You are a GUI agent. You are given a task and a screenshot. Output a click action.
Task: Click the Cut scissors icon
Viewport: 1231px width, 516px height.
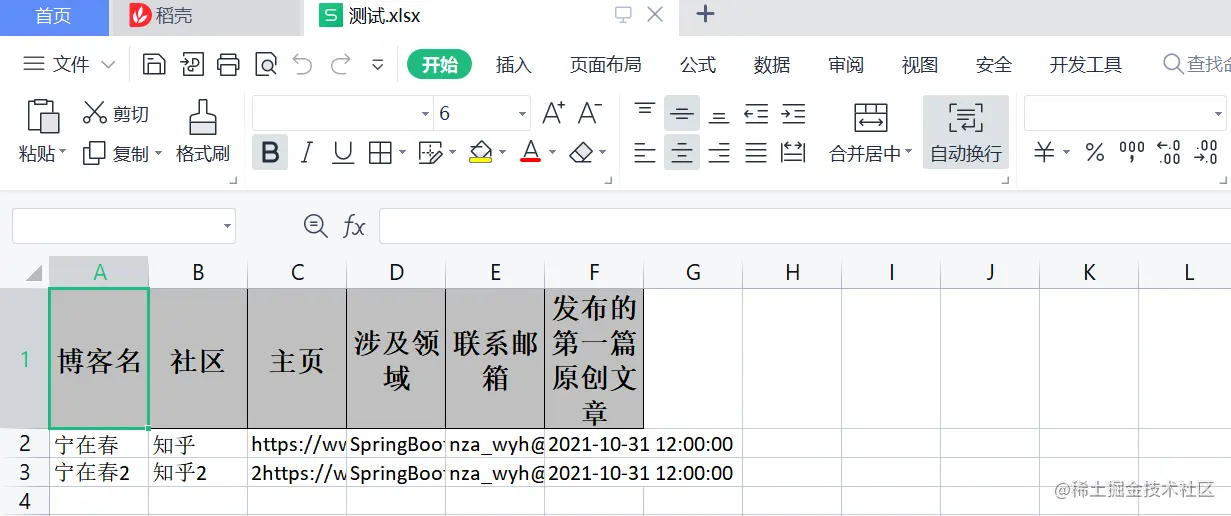95,113
